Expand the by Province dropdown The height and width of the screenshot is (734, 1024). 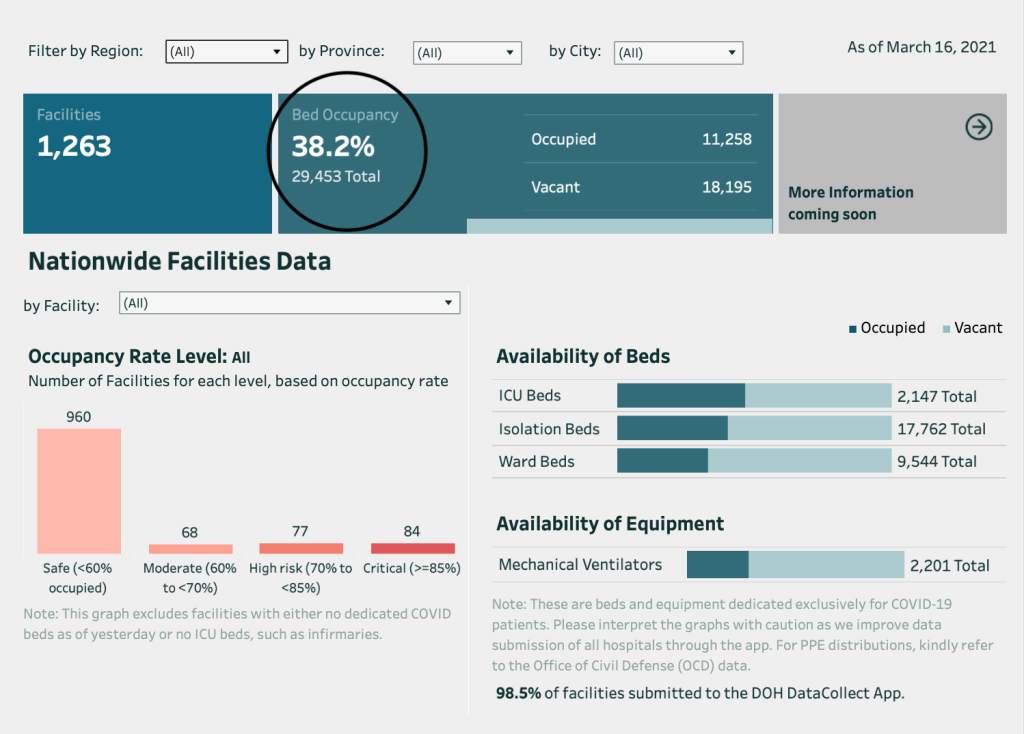(x=467, y=53)
